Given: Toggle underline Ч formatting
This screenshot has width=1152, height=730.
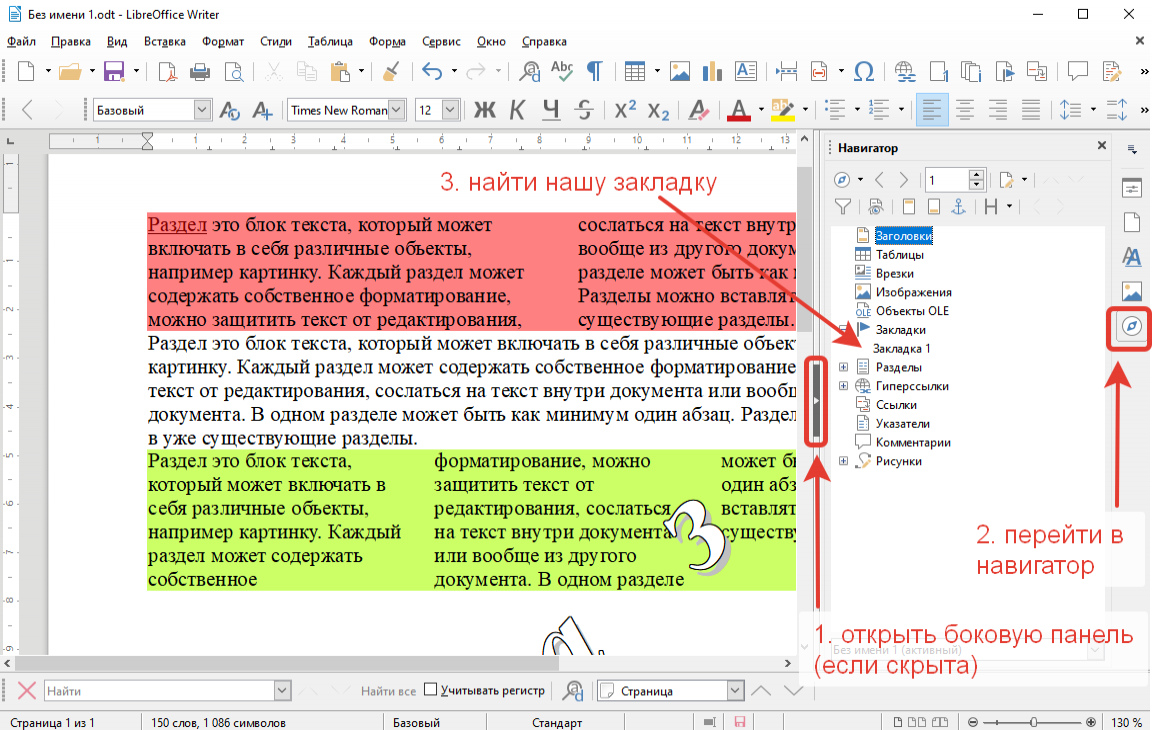Looking at the screenshot, I should pos(551,110).
